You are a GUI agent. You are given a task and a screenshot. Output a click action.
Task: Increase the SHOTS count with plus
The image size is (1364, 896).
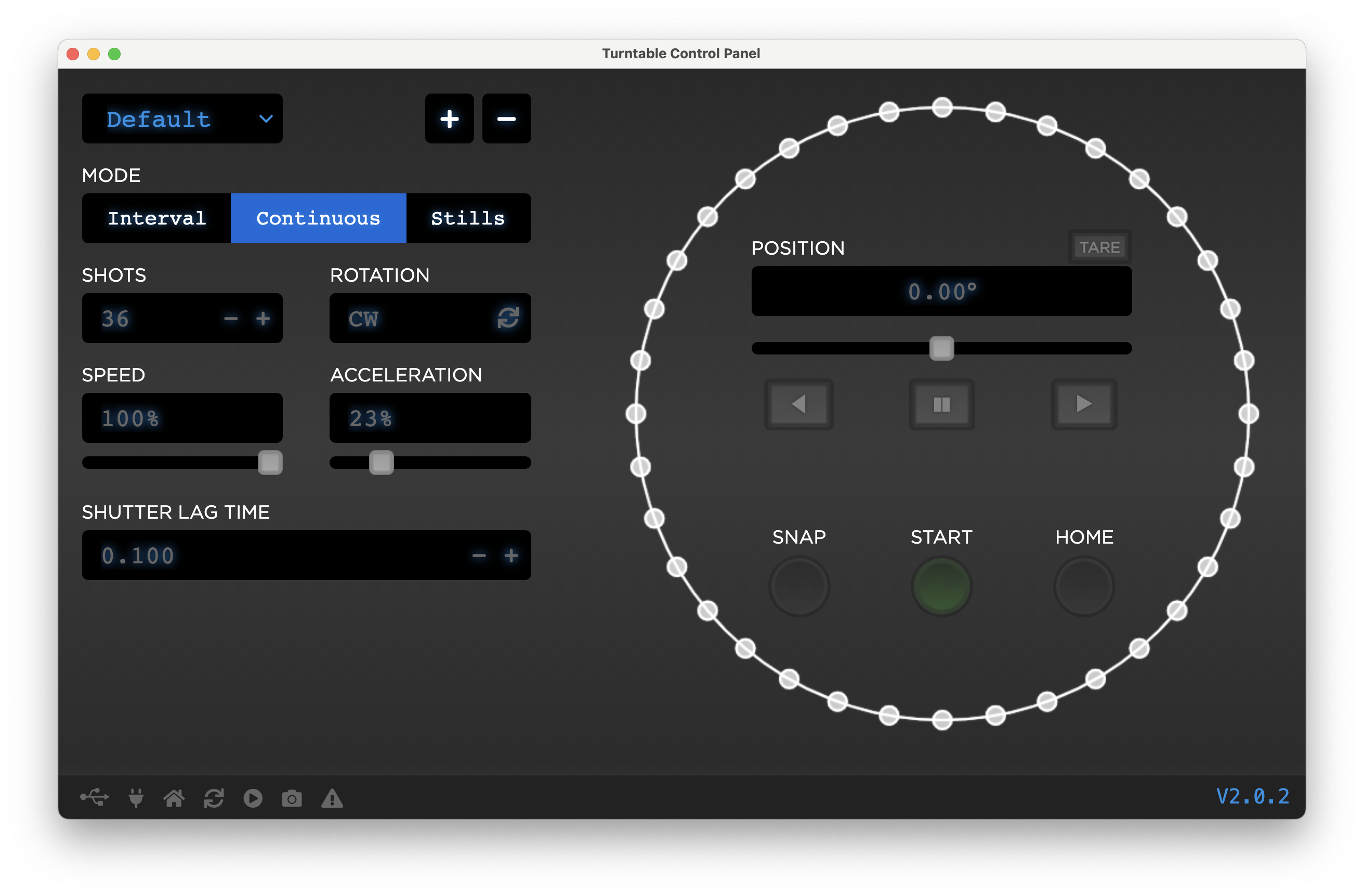click(x=263, y=319)
